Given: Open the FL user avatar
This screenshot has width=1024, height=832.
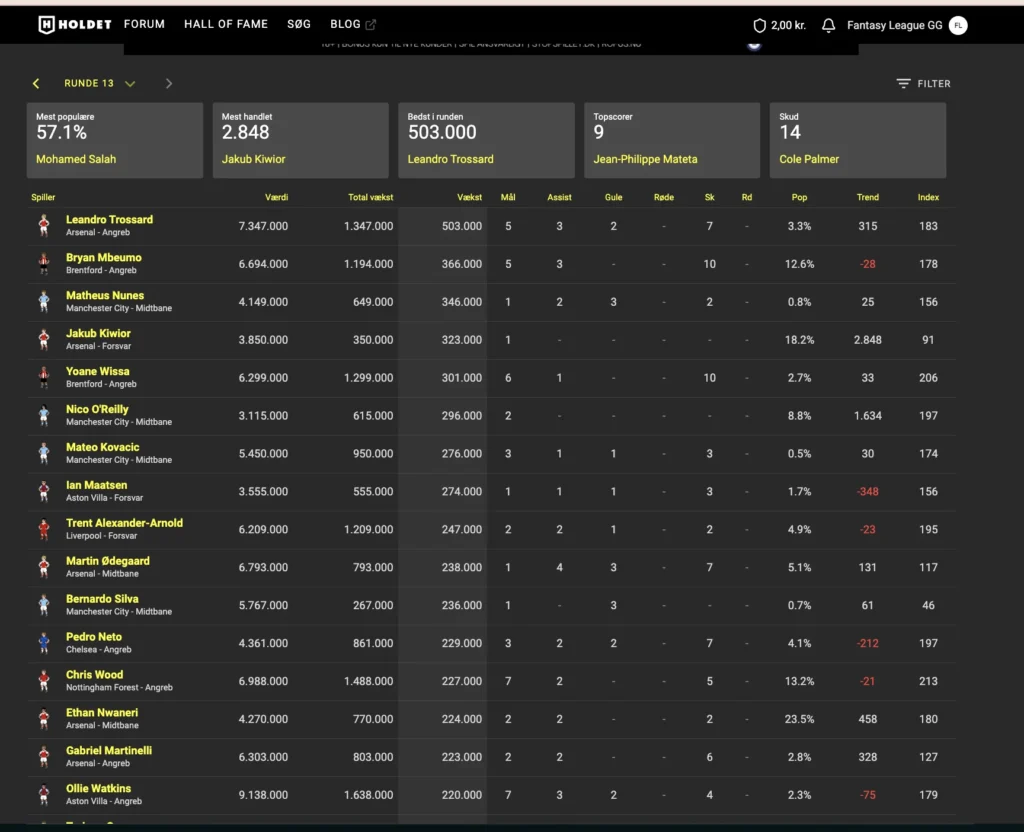Looking at the screenshot, I should pos(958,25).
